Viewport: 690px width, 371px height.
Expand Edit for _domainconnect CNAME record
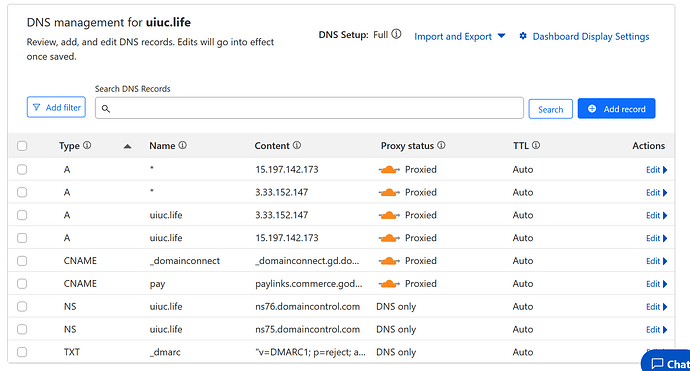click(x=657, y=261)
